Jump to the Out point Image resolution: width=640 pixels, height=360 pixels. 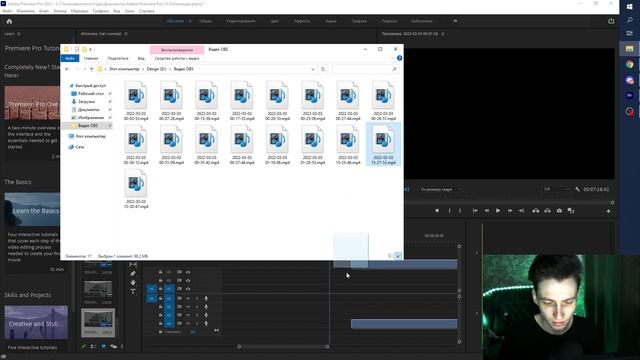521,211
